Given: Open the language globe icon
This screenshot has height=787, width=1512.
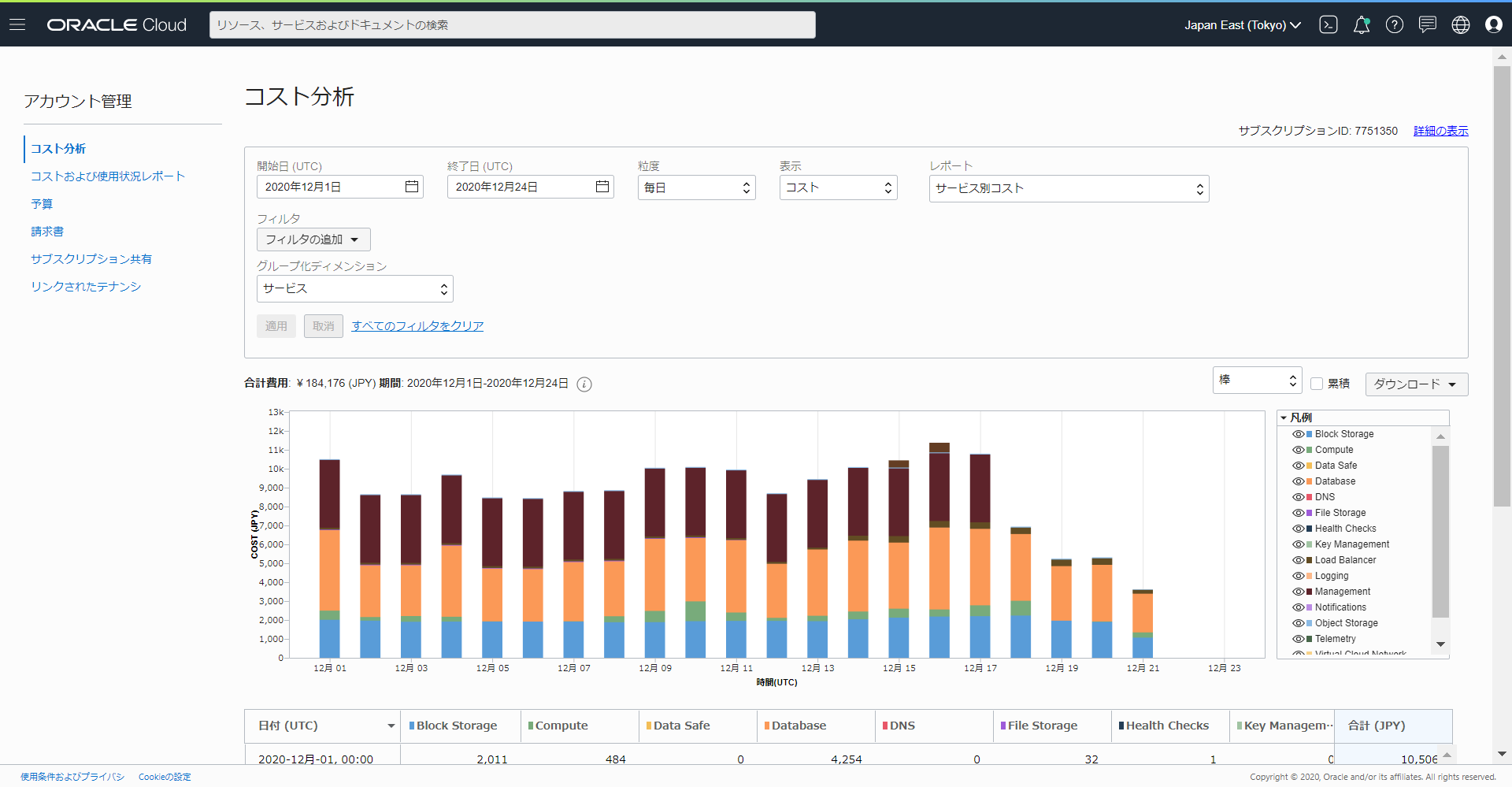Looking at the screenshot, I should tap(1460, 24).
